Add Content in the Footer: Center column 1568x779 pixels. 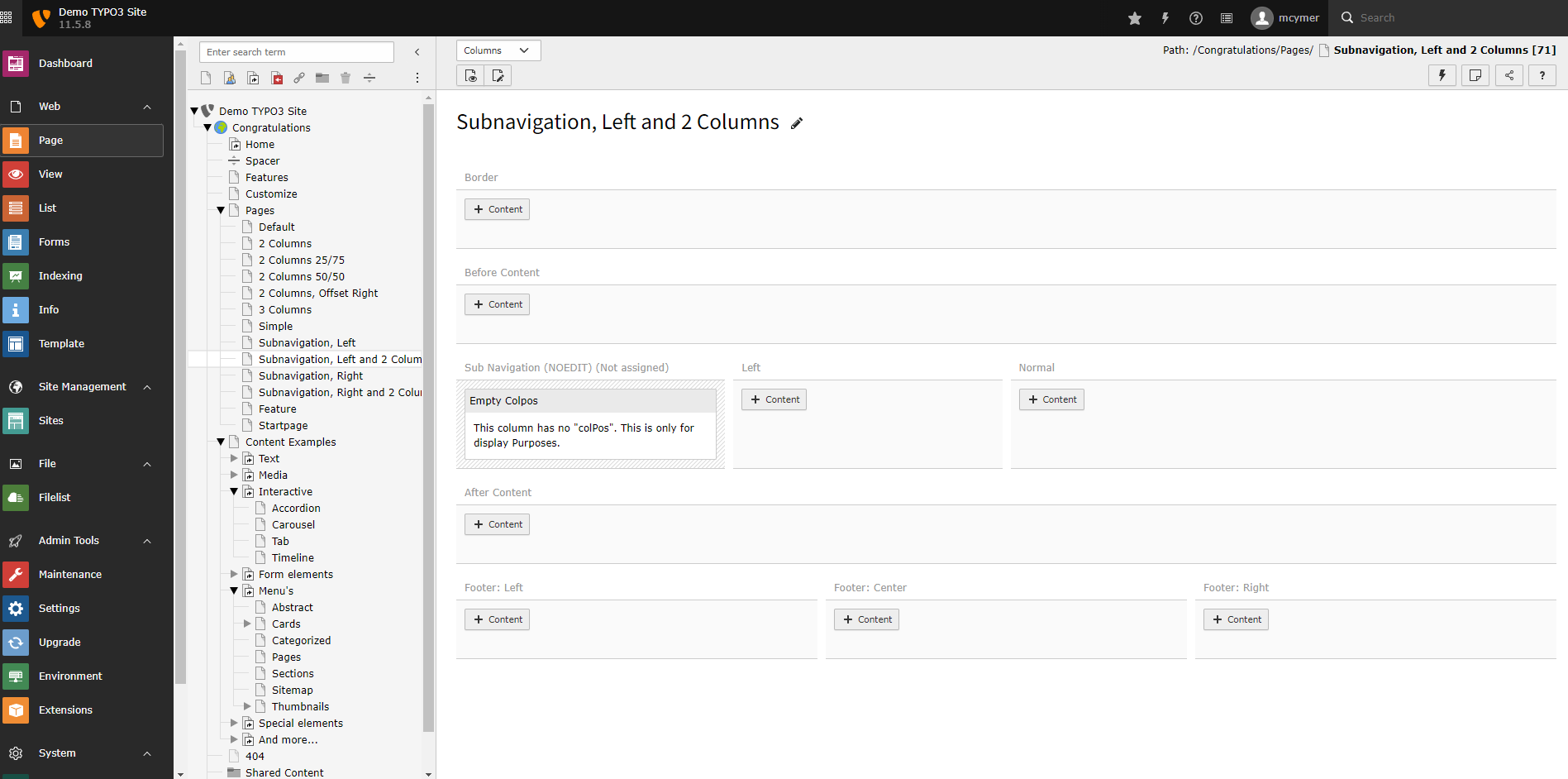coord(865,619)
